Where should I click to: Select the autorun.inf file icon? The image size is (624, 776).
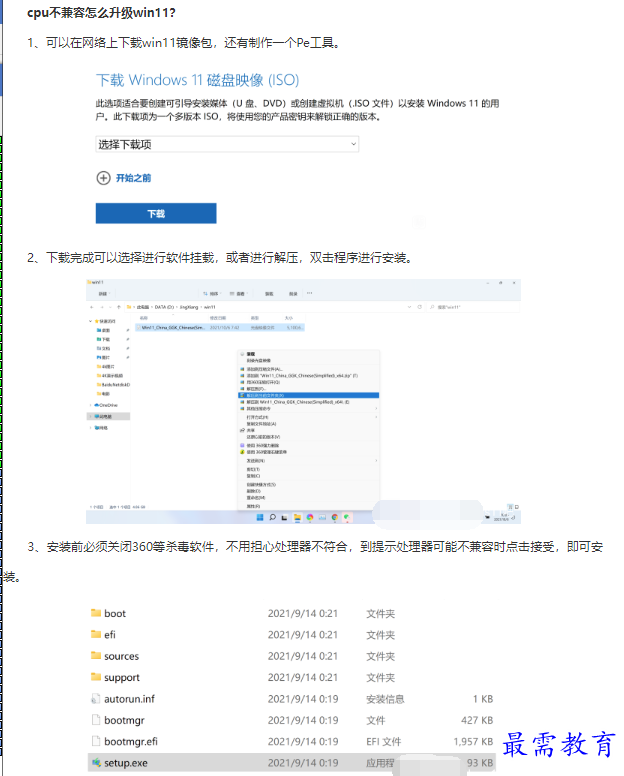[96, 698]
